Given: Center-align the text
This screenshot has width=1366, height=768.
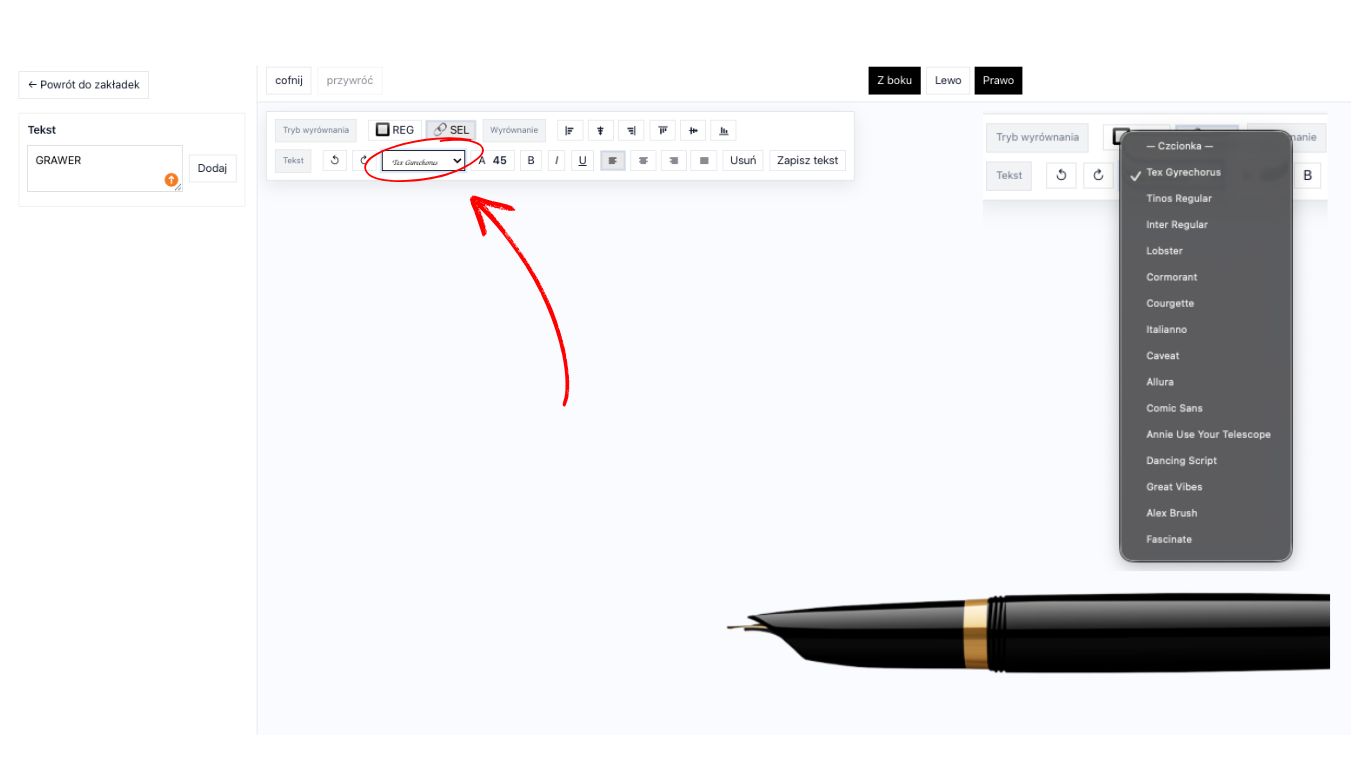Looking at the screenshot, I should [x=643, y=160].
